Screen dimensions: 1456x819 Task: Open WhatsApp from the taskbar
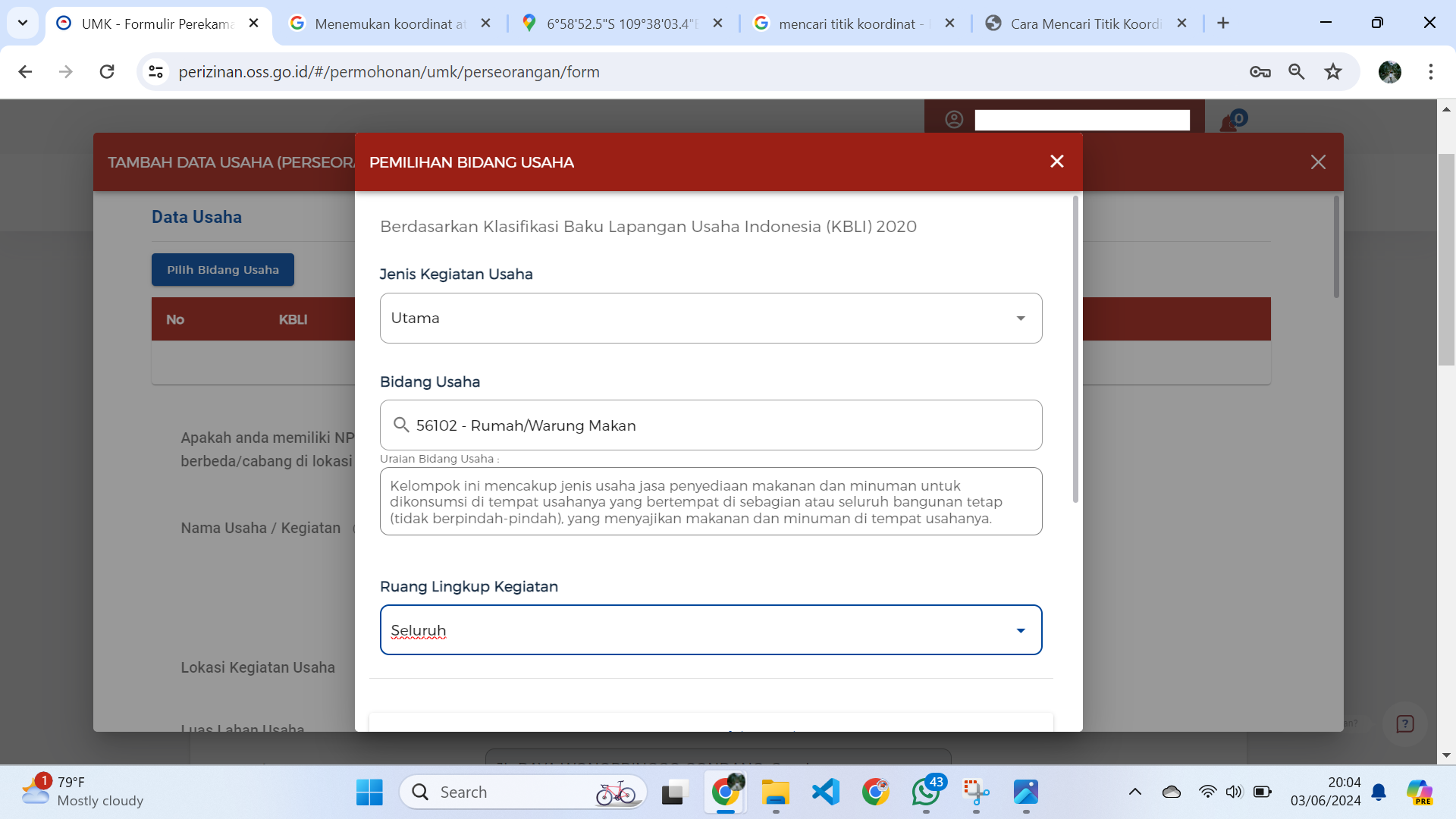926,792
